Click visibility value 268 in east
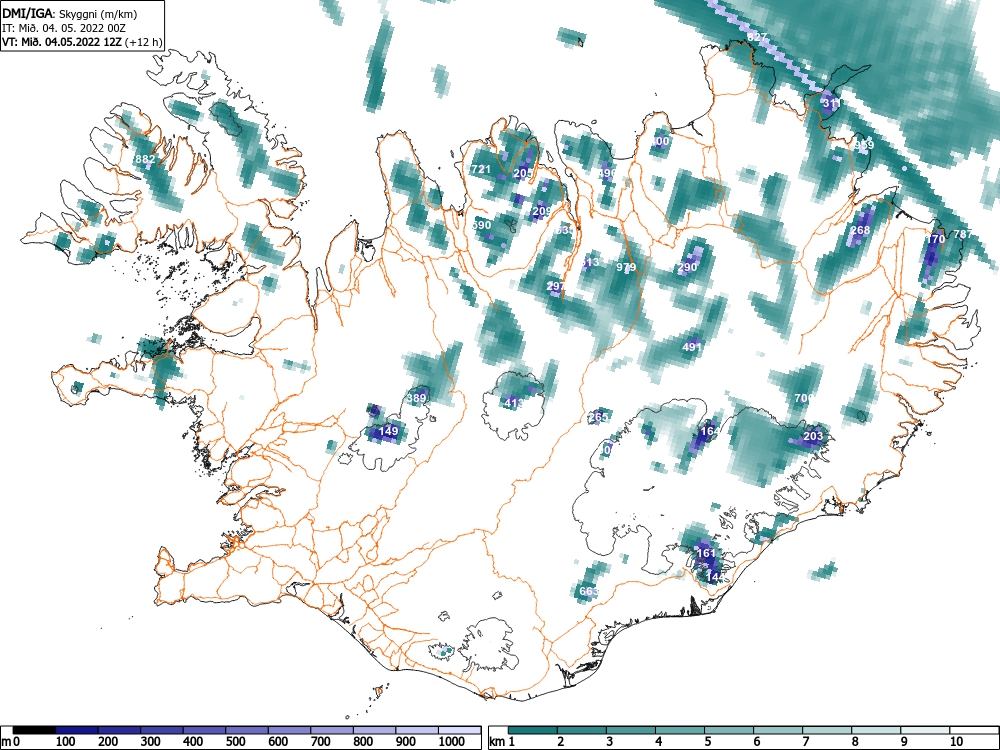The height and width of the screenshot is (750, 1000). pyautogui.click(x=860, y=230)
